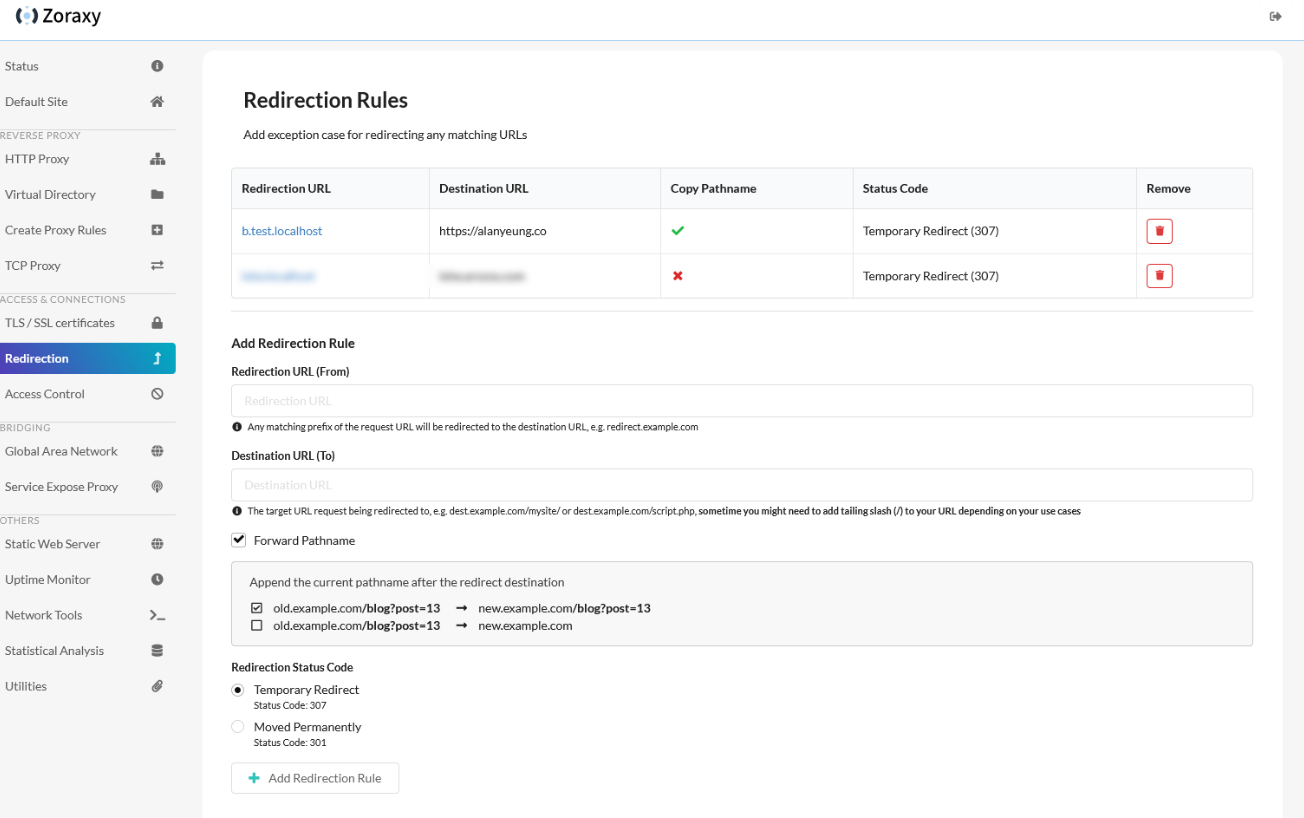Click the TLS / SSL certificates lock icon
The height and width of the screenshot is (818, 1304).
tap(157, 323)
